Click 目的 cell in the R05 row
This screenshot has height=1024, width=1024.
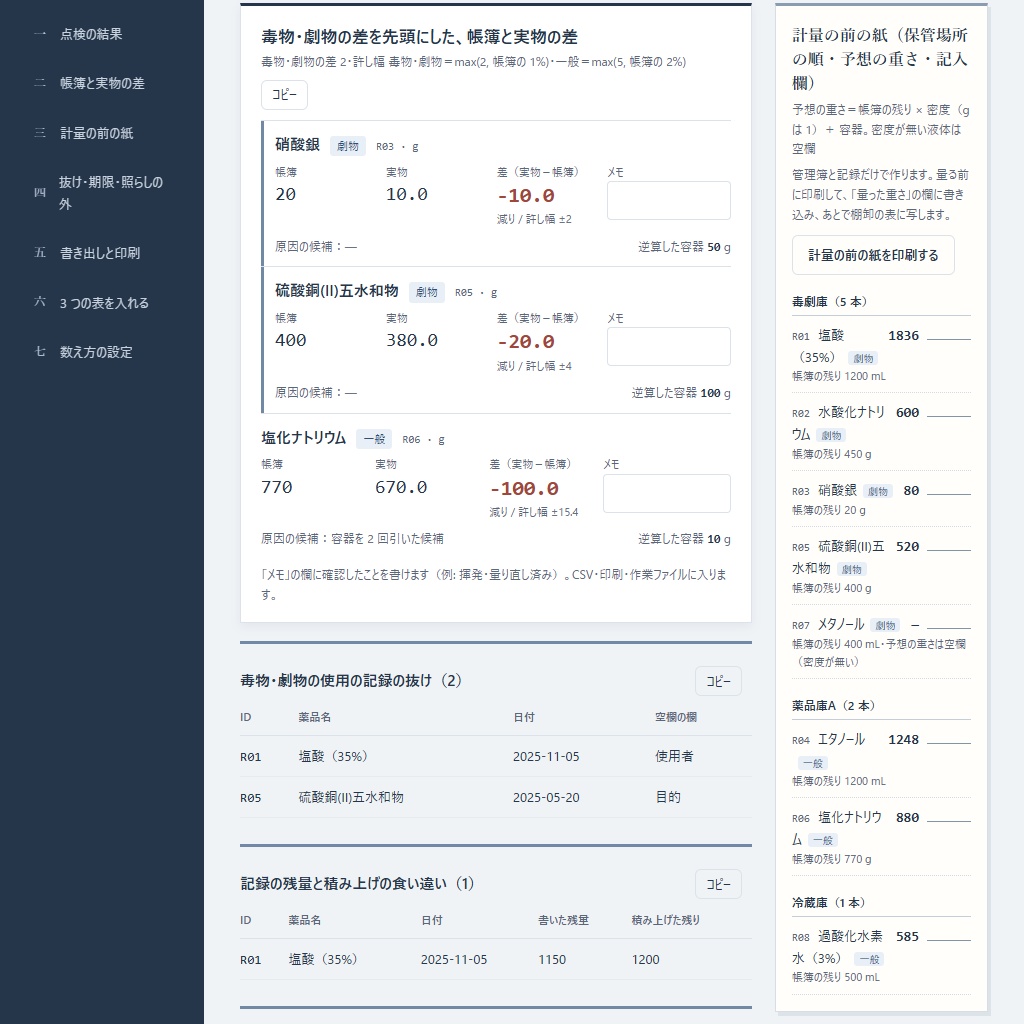click(x=667, y=797)
